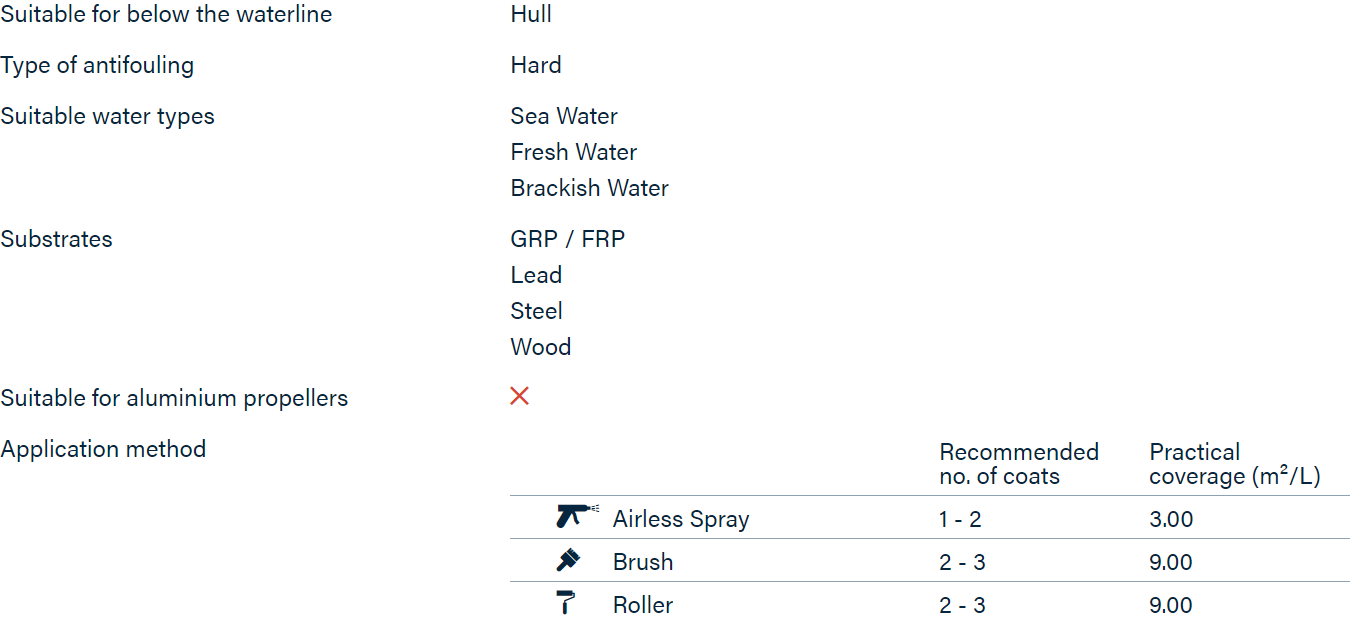Click the Brackish Water entry
Viewport: 1350px width, 620px height.
click(590, 188)
